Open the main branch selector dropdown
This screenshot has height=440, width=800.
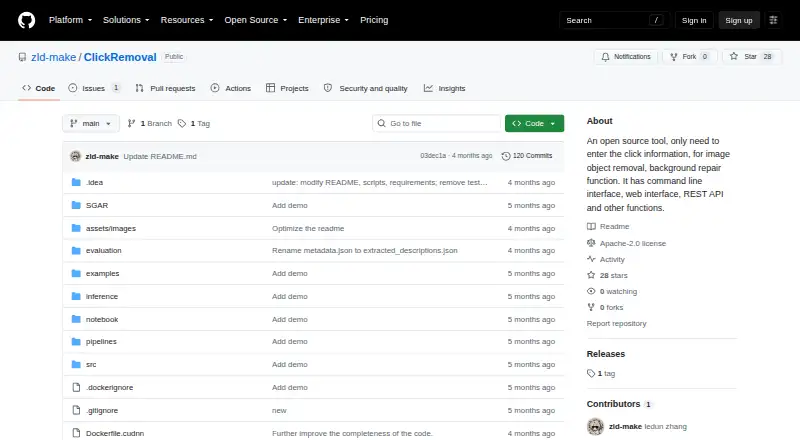coord(91,124)
